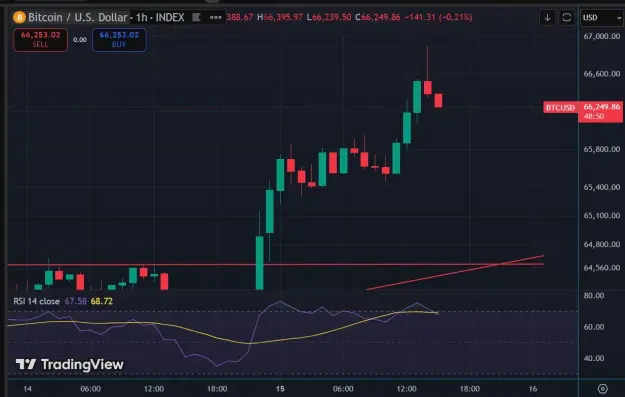Click the BUY 66,253.02 button
This screenshot has width=625, height=397.
tap(119, 40)
